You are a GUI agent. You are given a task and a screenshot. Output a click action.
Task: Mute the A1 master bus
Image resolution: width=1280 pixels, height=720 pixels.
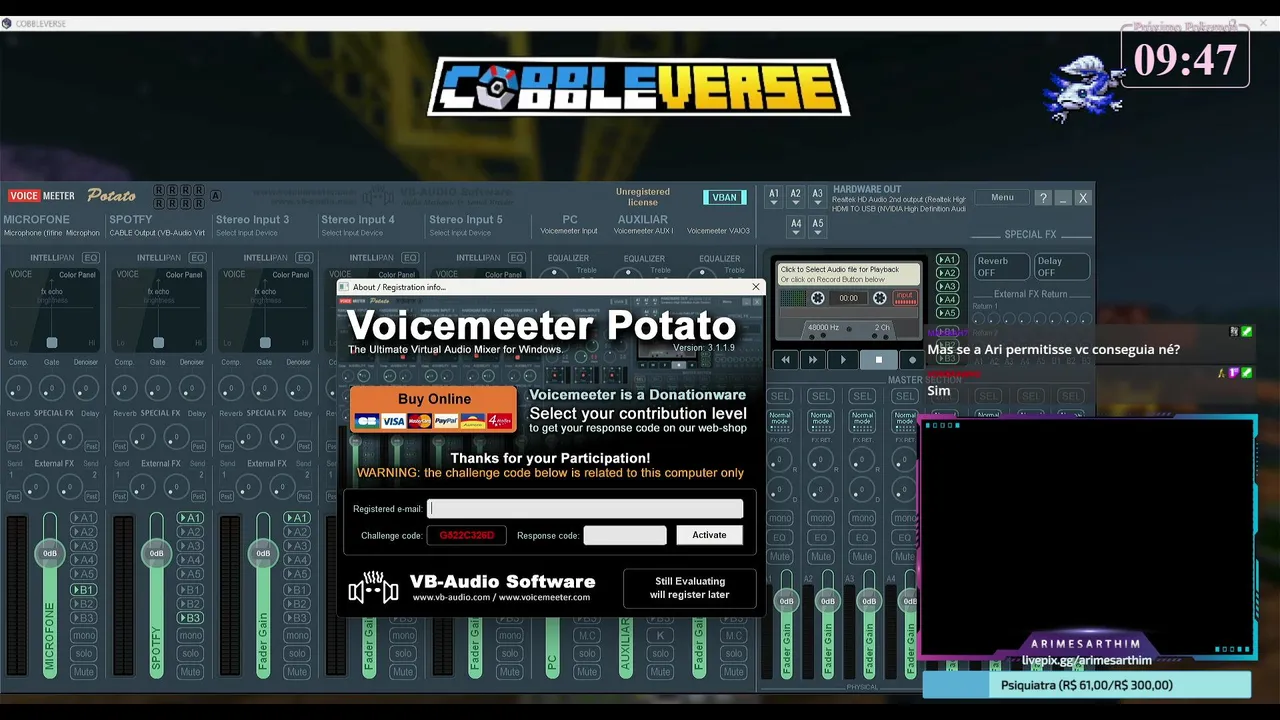click(780, 557)
